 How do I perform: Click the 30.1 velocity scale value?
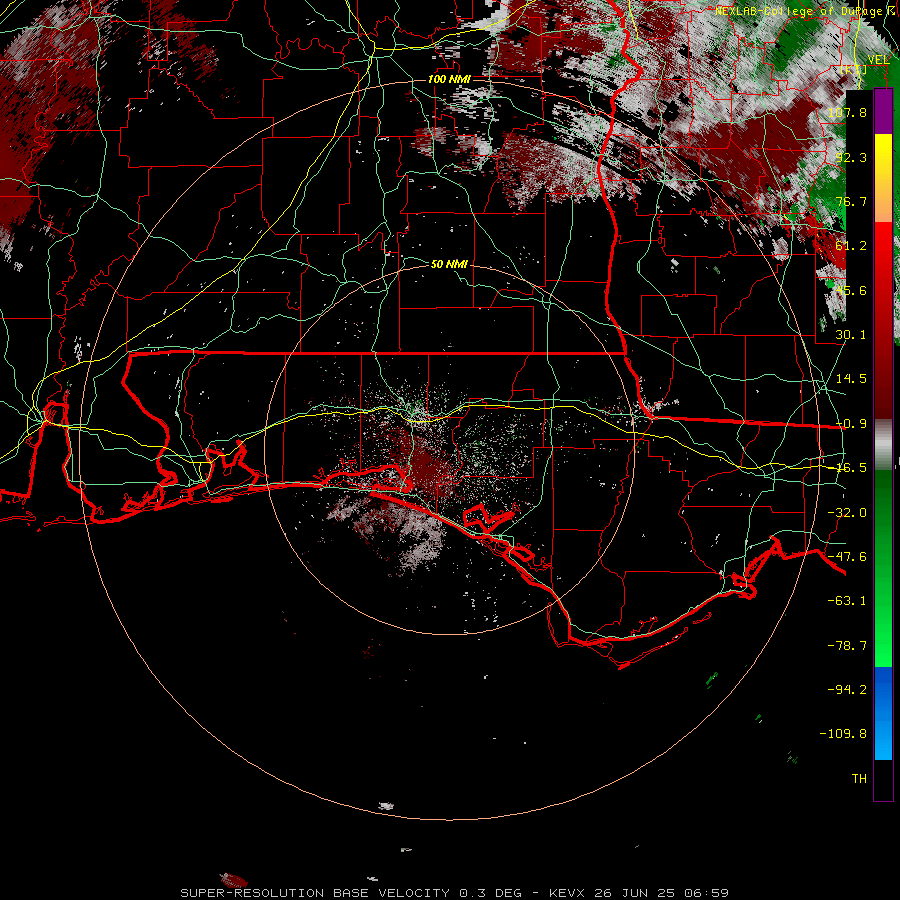pyautogui.click(x=851, y=335)
